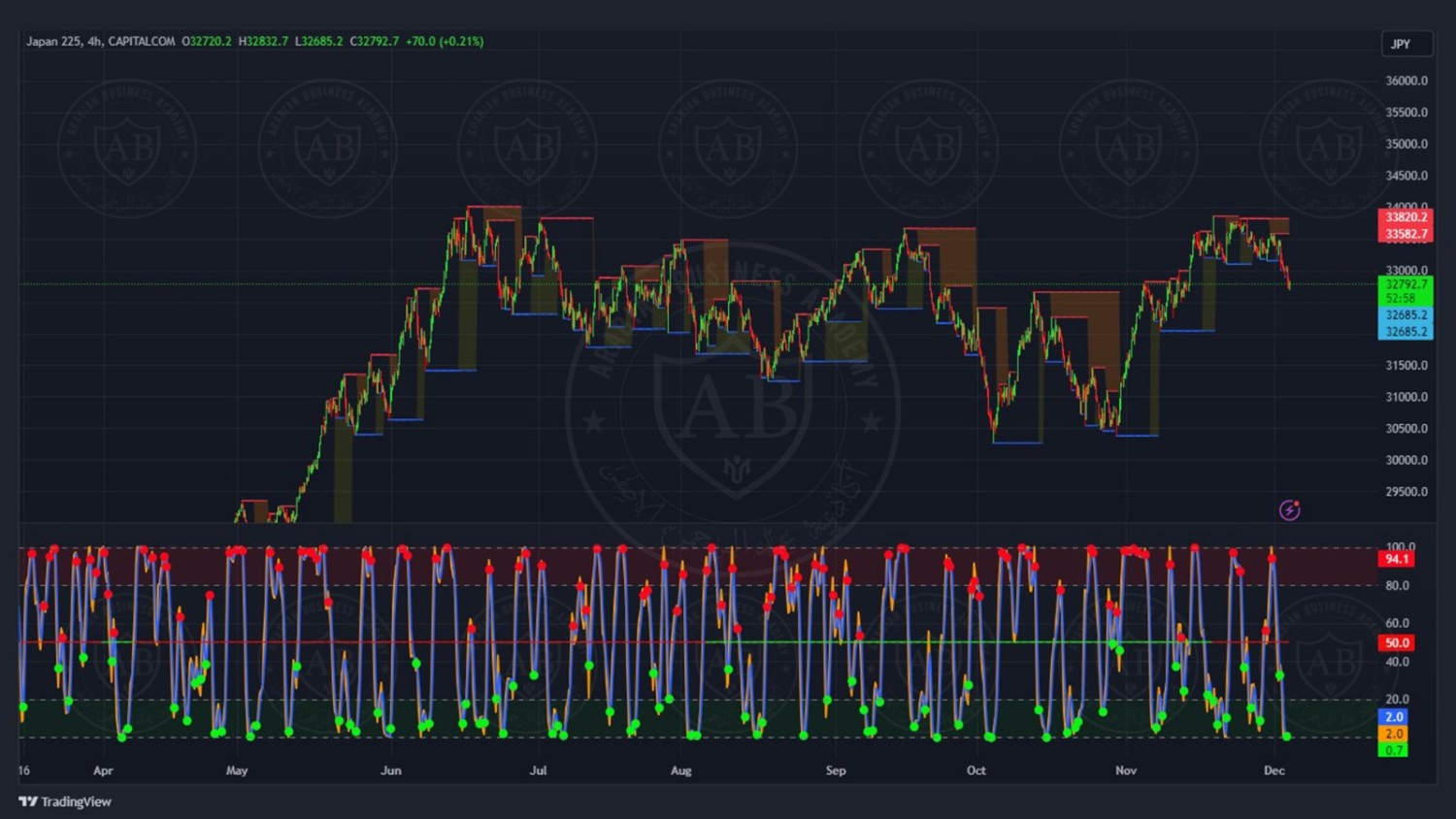Click the +70.0 (+0.21%) change value

(x=445, y=42)
